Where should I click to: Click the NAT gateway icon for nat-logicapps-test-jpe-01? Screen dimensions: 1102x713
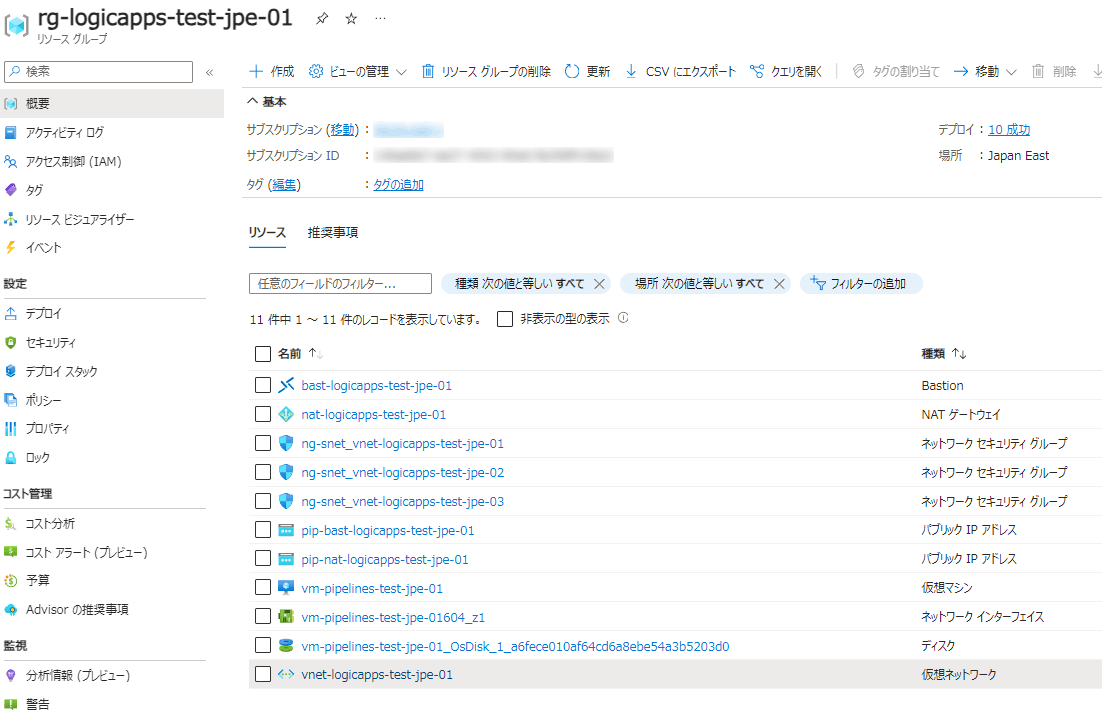(286, 414)
